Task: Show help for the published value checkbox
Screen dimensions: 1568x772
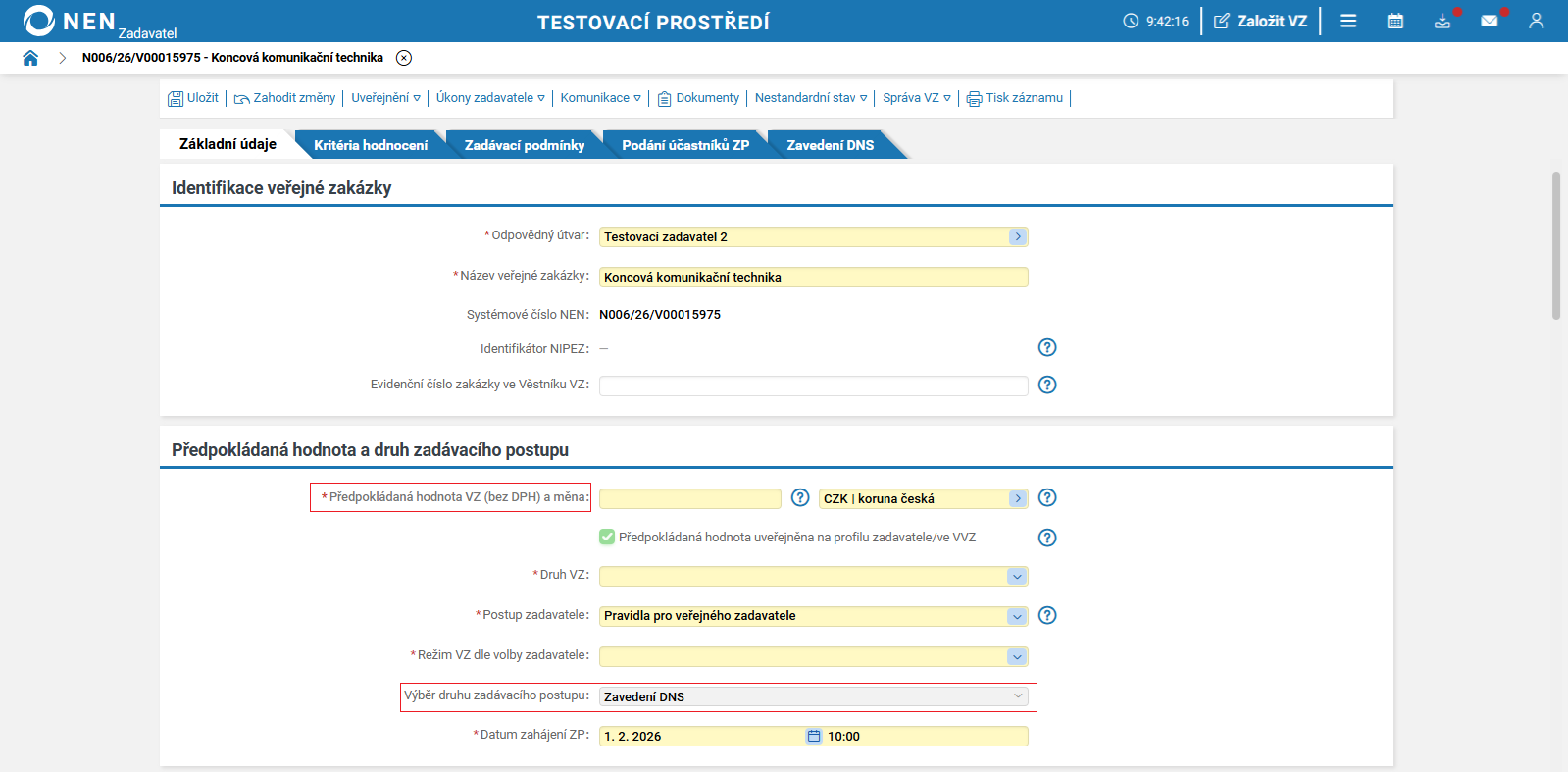Action: point(1047,538)
